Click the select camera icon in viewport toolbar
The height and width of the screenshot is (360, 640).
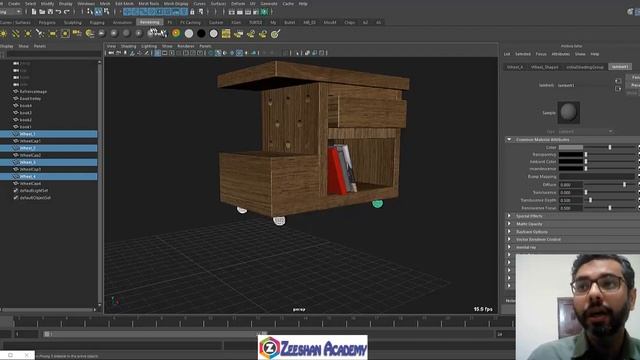click(x=111, y=53)
